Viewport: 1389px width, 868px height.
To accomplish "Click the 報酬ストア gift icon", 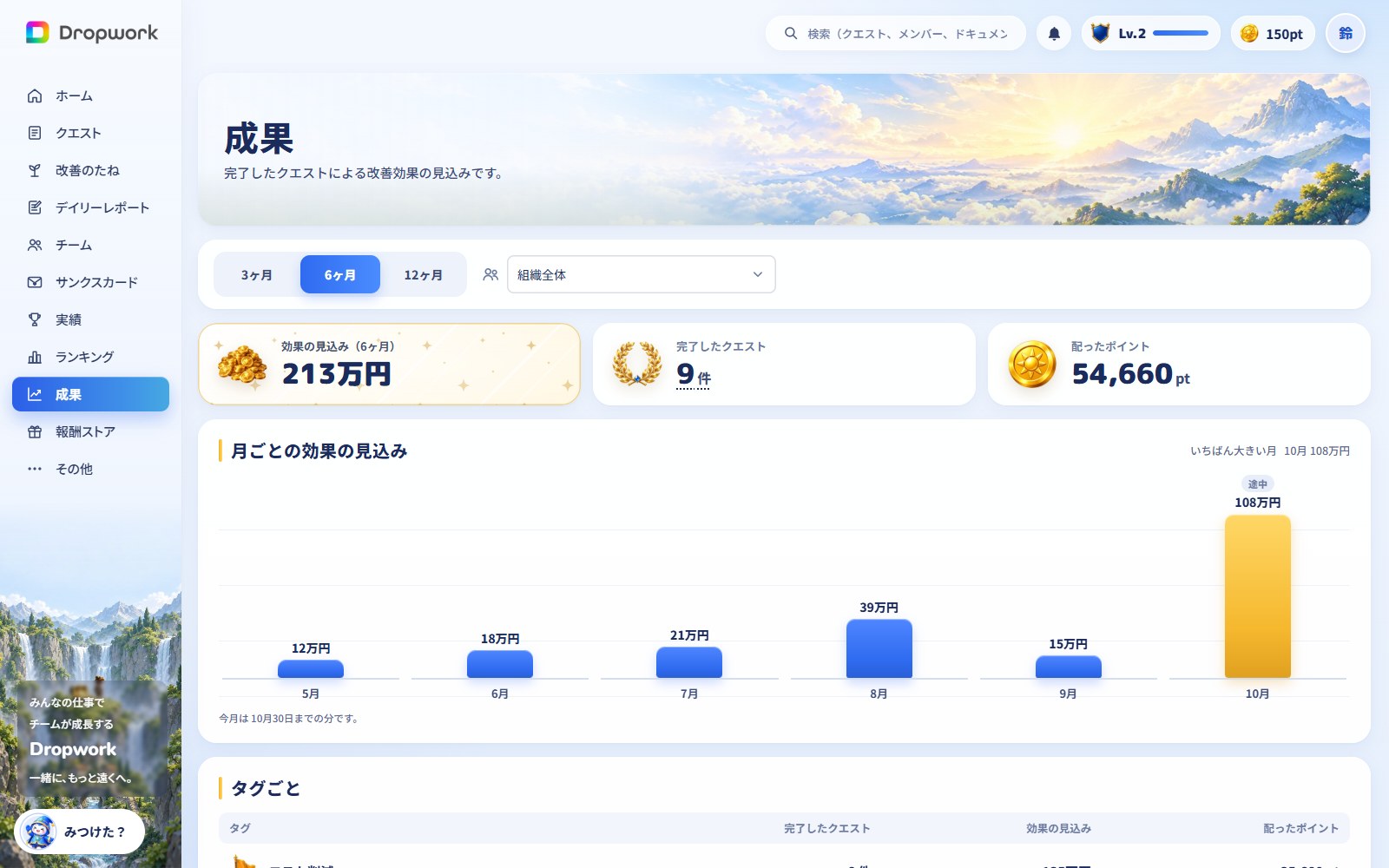I will pyautogui.click(x=35, y=431).
